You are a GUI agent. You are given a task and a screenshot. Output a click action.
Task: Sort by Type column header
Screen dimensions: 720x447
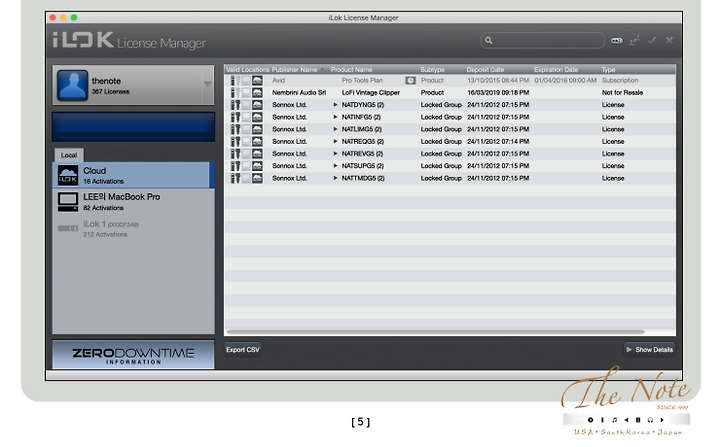[608, 70]
